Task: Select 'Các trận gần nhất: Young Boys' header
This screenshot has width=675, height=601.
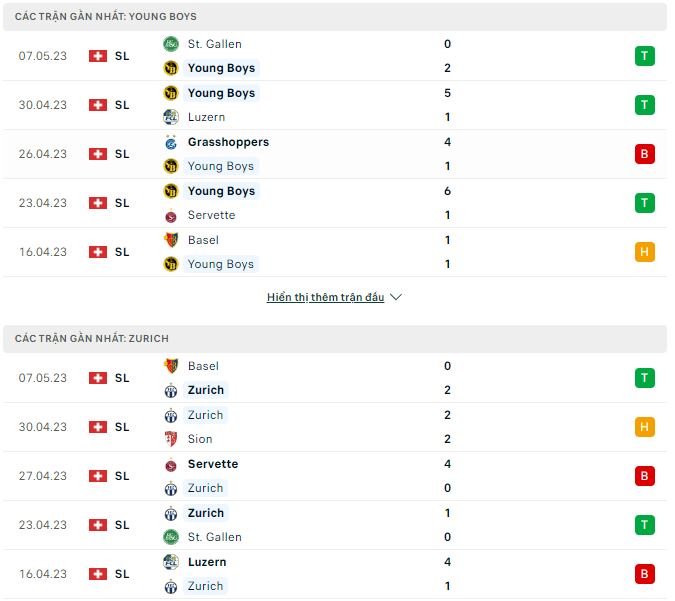Action: pyautogui.click(x=106, y=17)
